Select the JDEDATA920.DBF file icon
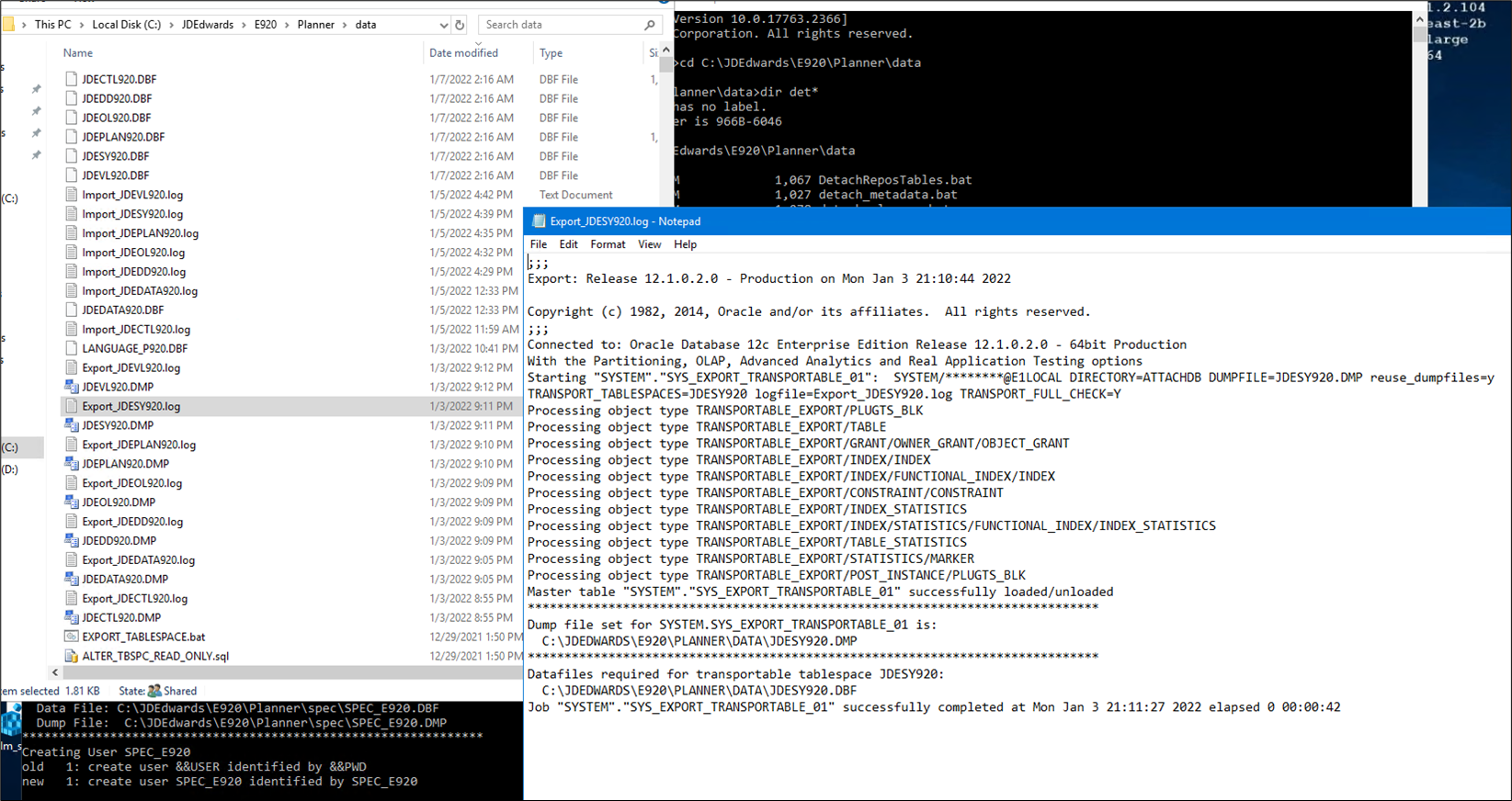The width and height of the screenshot is (1512, 801). [72, 310]
